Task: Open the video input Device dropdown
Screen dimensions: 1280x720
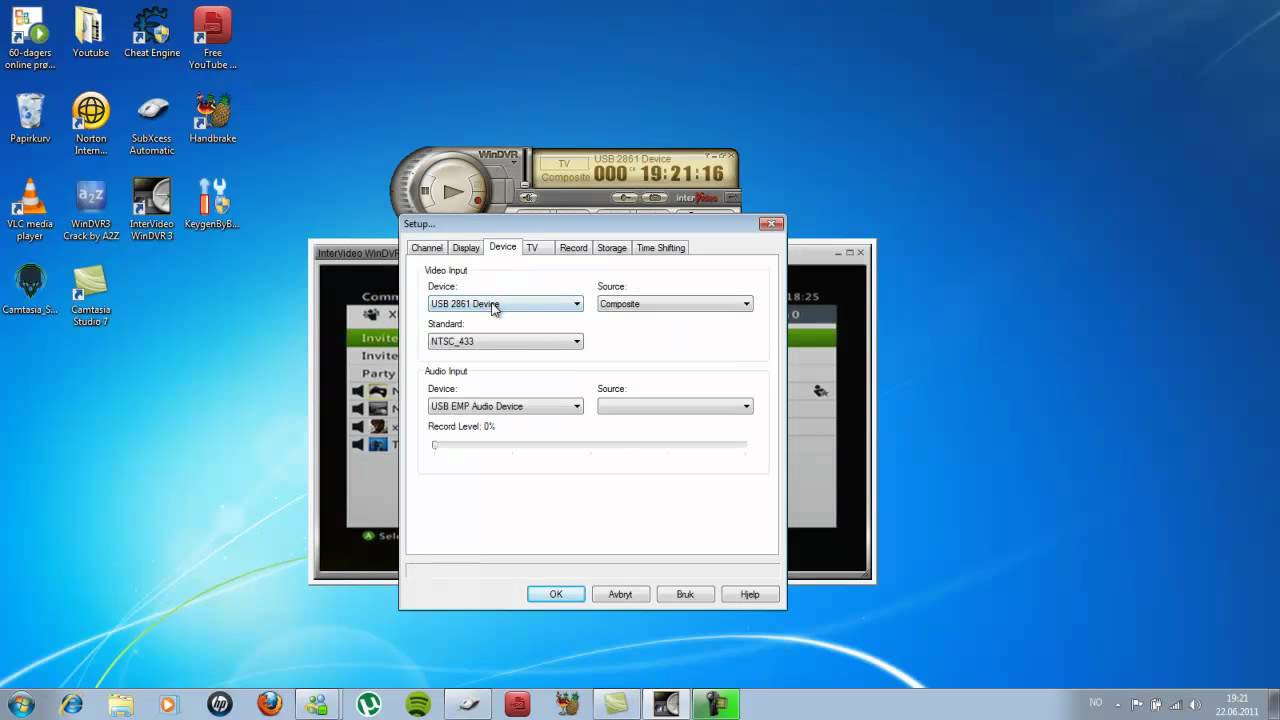Action: 505,304
